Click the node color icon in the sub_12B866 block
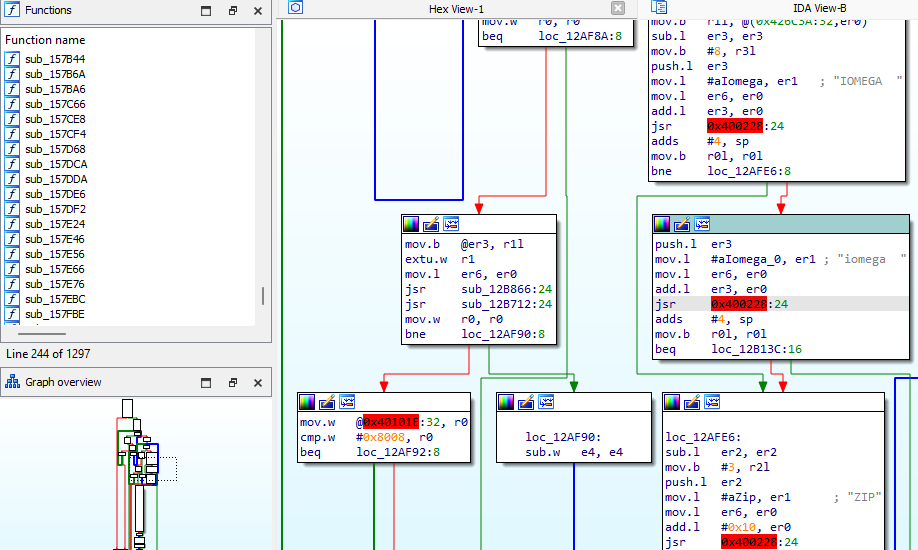Image resolution: width=918 pixels, height=550 pixels. point(411,224)
